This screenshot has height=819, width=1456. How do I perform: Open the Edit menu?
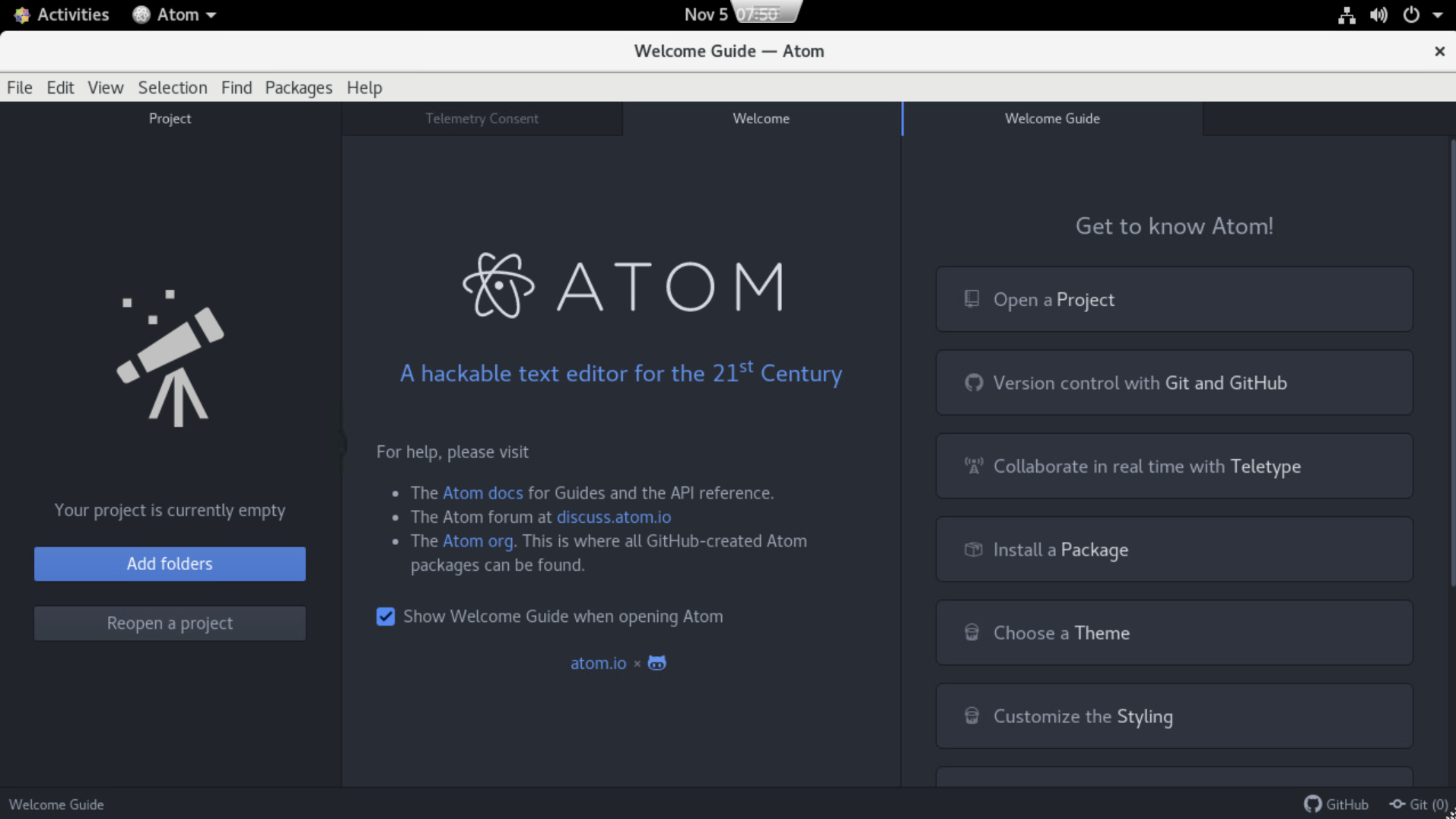(x=60, y=88)
